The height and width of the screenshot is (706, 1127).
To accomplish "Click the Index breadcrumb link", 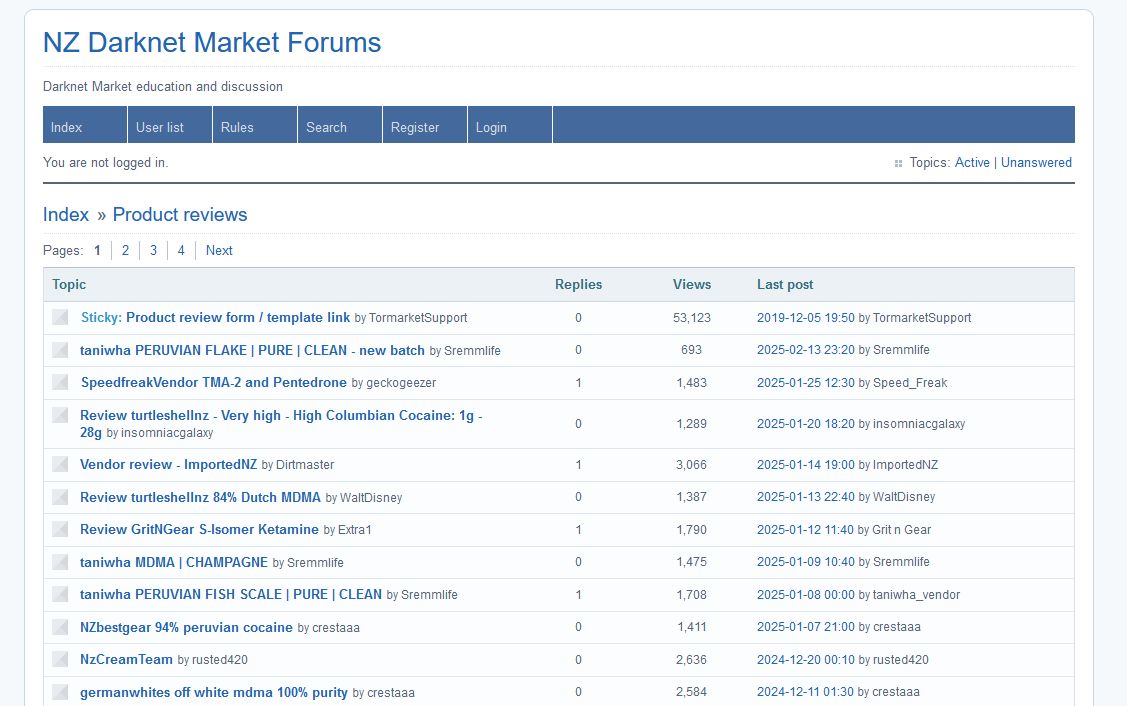I will tap(66, 214).
